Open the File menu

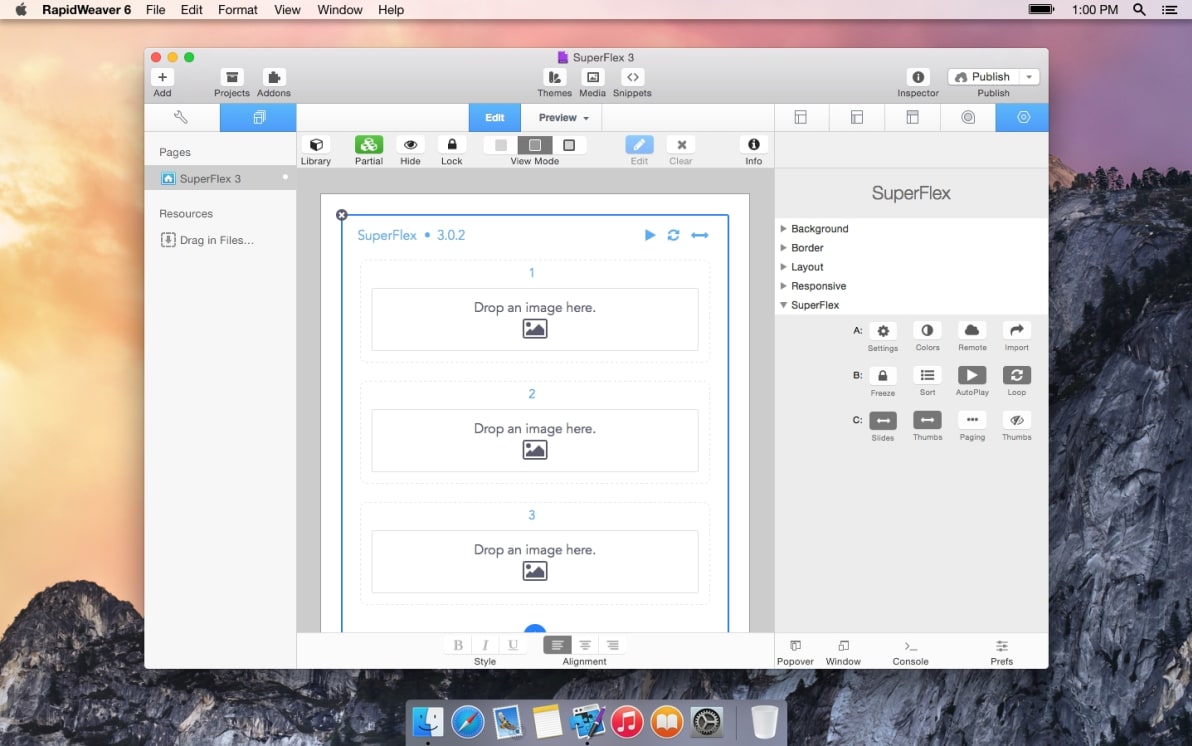click(156, 10)
